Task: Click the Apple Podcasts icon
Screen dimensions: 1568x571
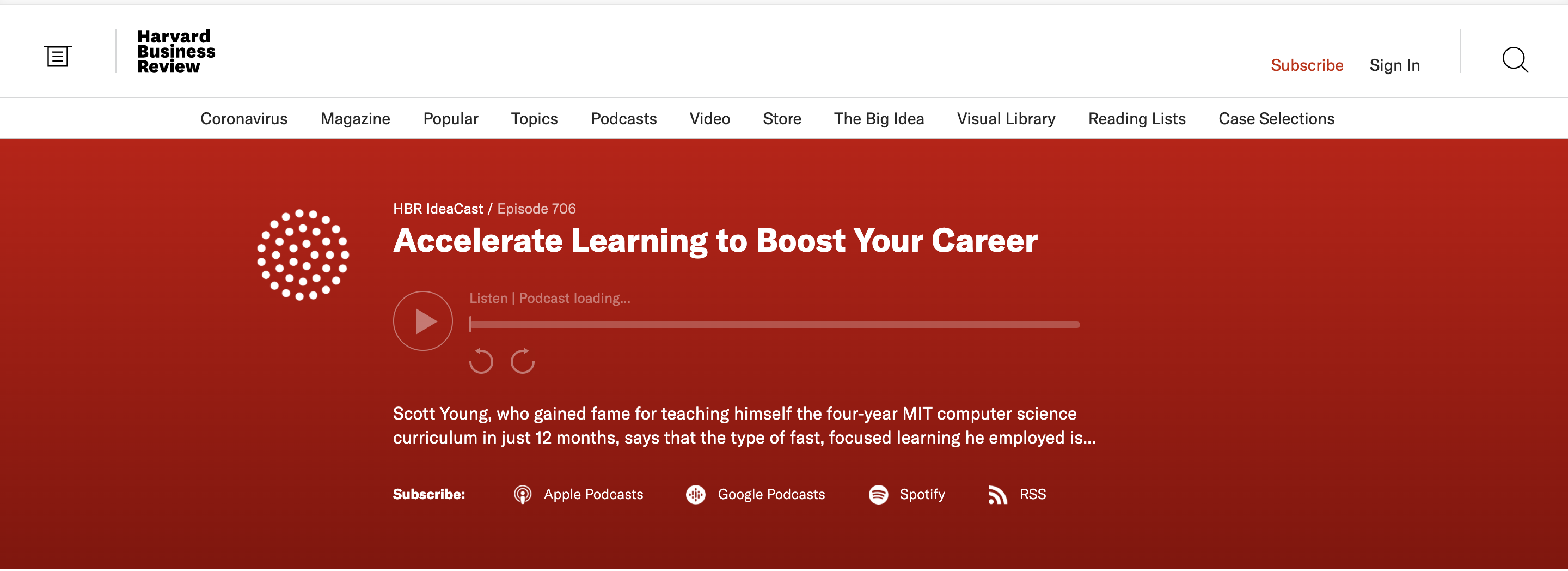Action: (x=522, y=494)
